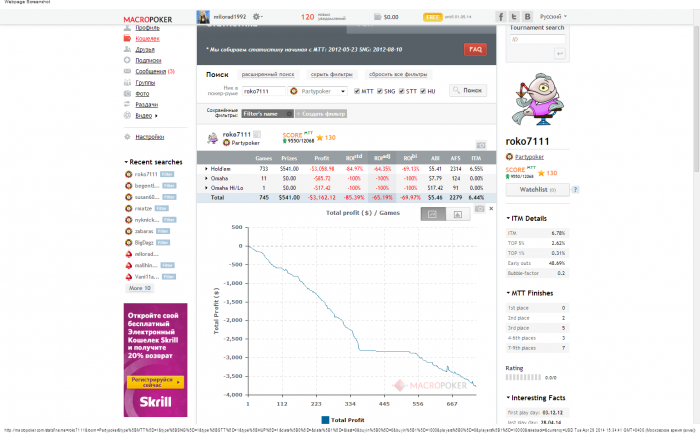
Task: Click the camera icon above the stats table
Action: [481, 145]
